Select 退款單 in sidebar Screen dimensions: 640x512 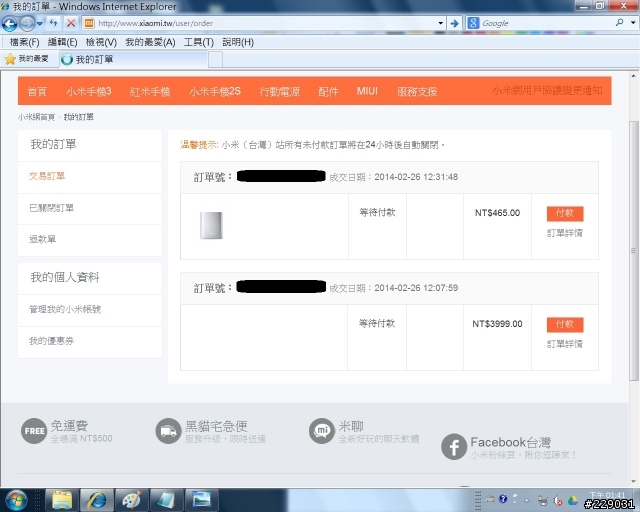tap(42, 239)
